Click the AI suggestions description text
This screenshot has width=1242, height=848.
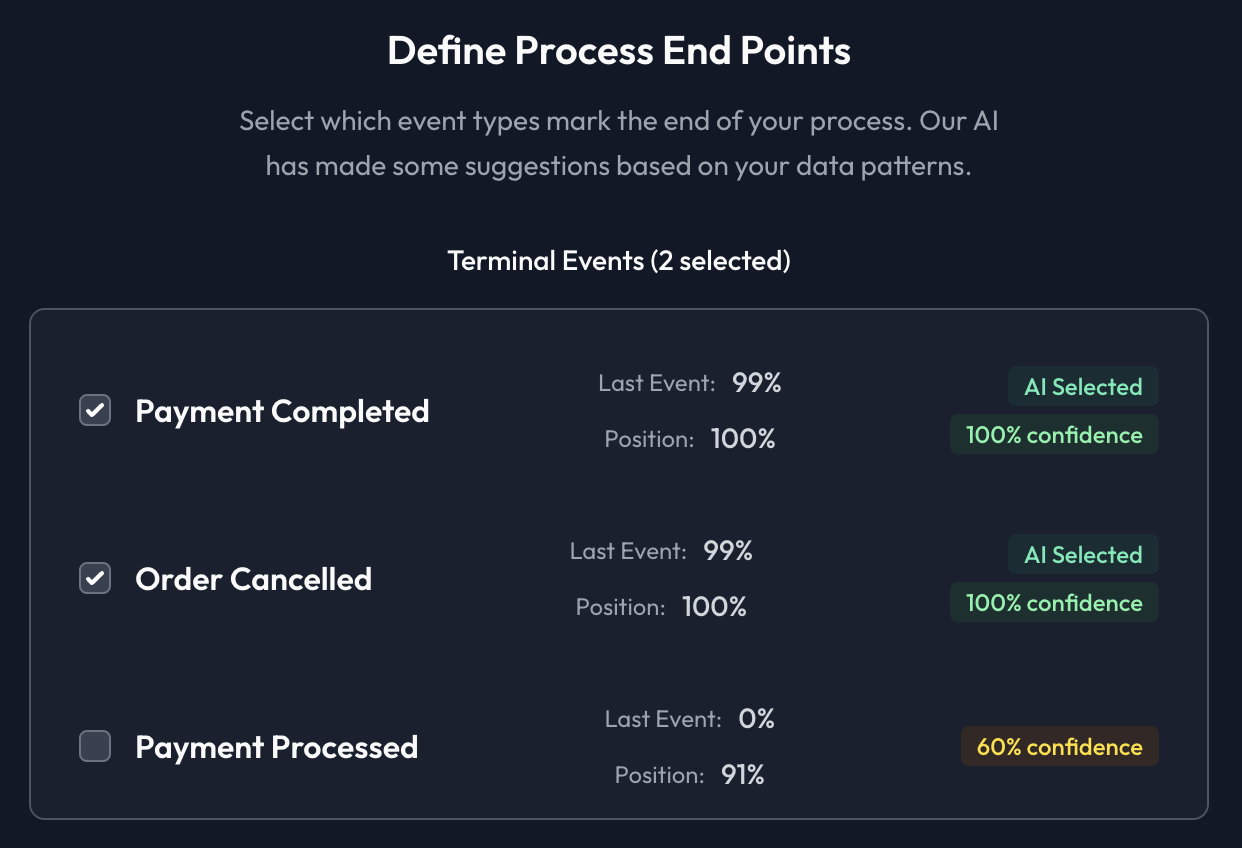tap(619, 144)
